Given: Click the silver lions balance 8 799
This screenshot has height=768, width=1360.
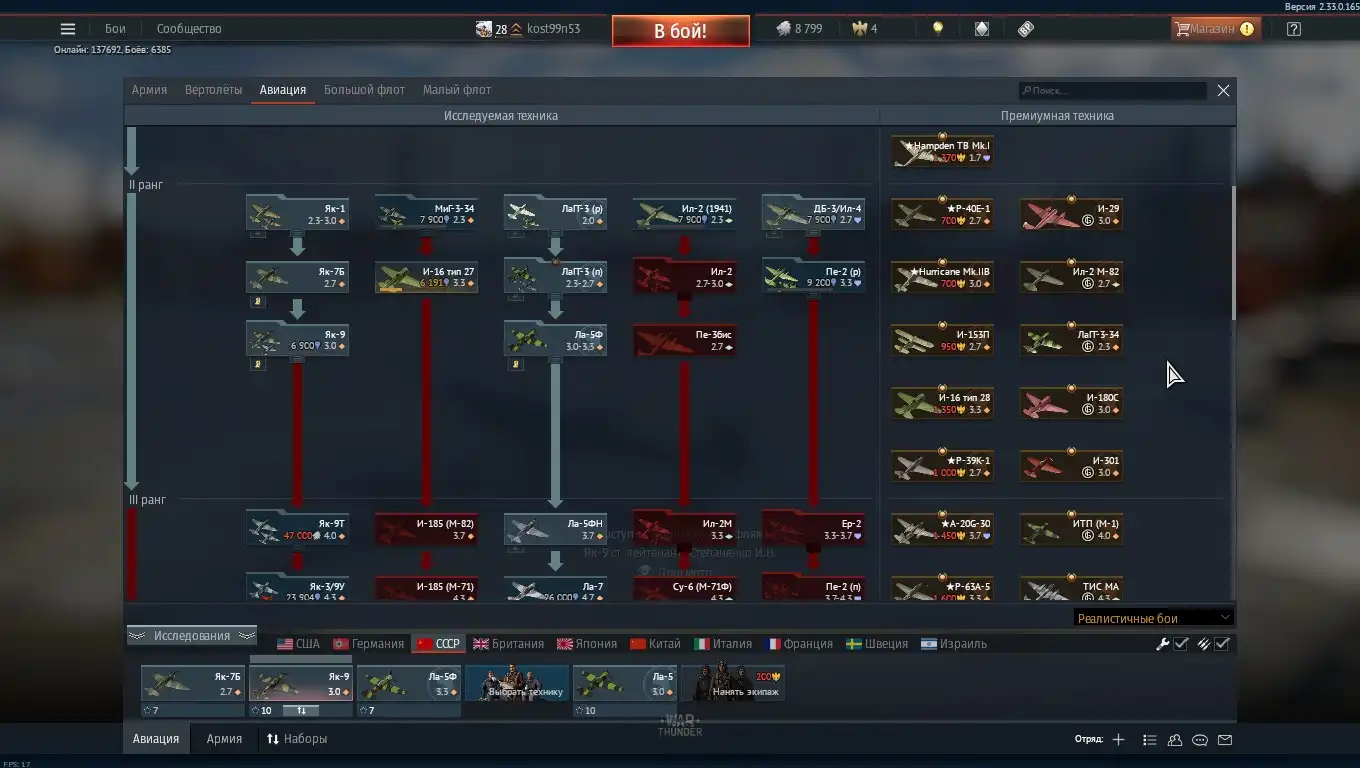Looking at the screenshot, I should [x=799, y=29].
